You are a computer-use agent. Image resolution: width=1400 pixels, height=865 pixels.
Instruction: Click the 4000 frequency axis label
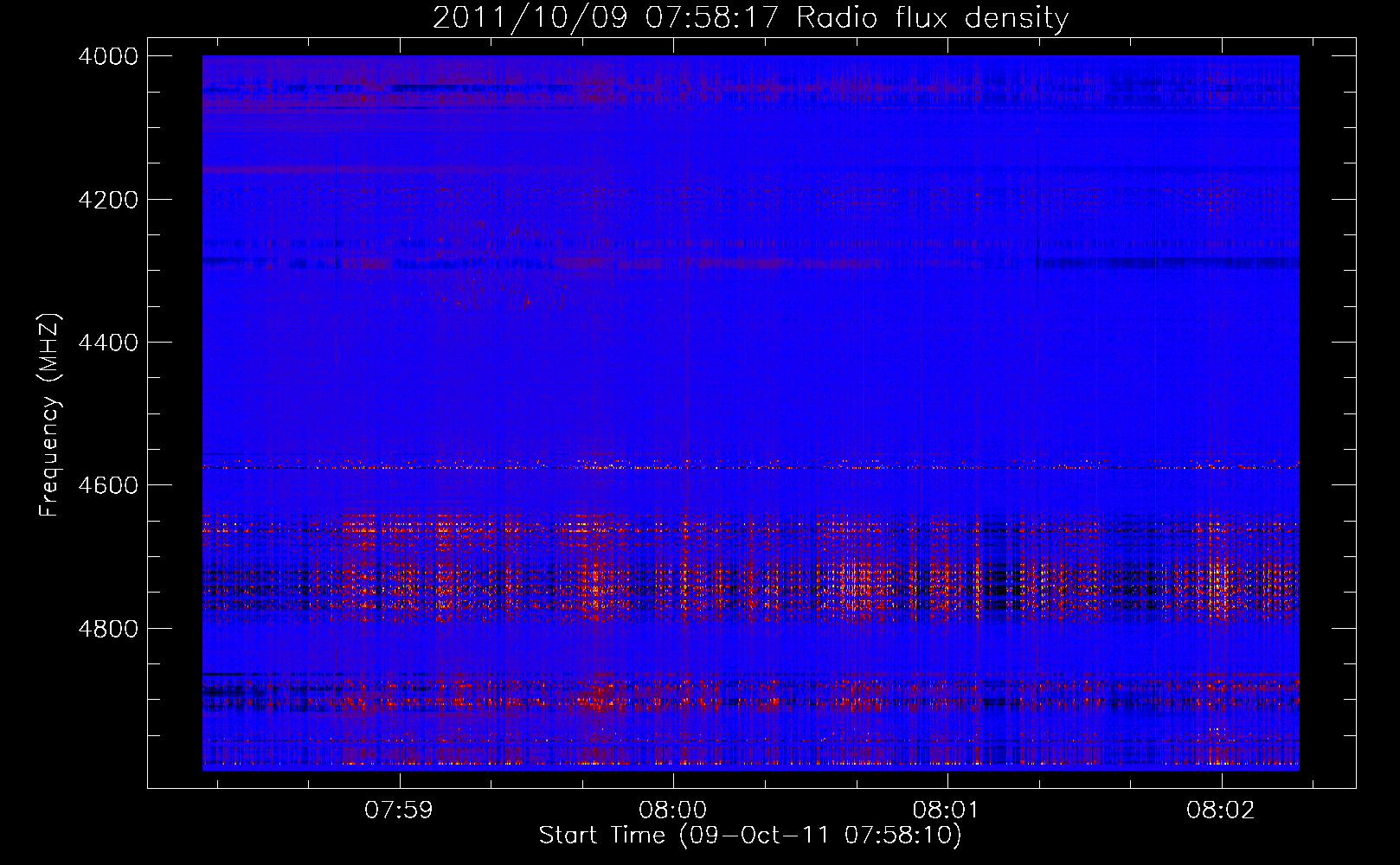click(108, 56)
